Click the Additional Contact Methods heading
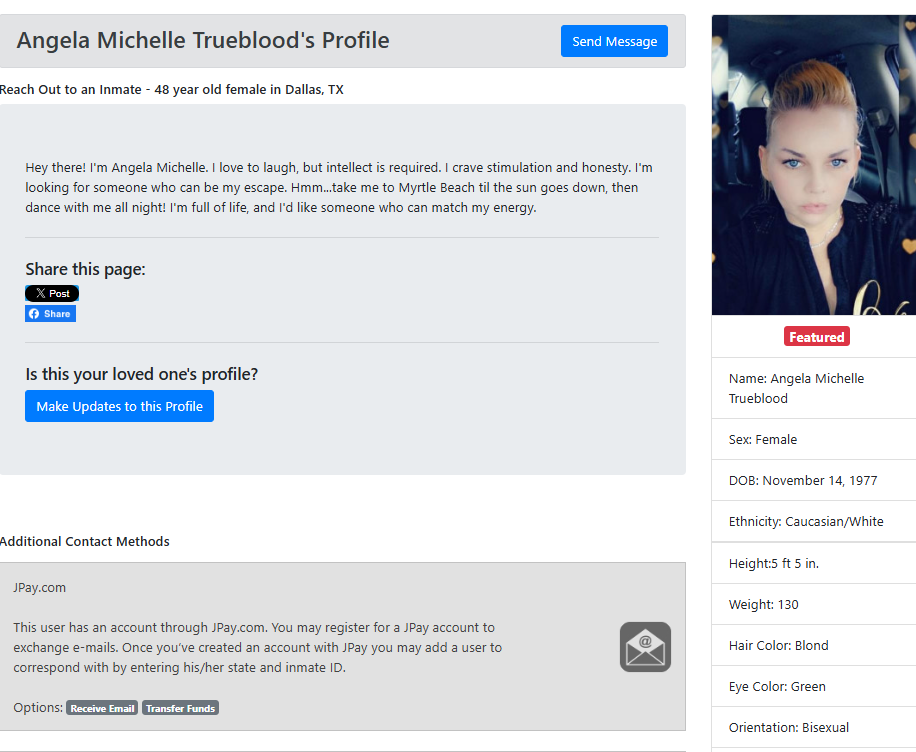The height and width of the screenshot is (752, 916). pyautogui.click(x=85, y=542)
